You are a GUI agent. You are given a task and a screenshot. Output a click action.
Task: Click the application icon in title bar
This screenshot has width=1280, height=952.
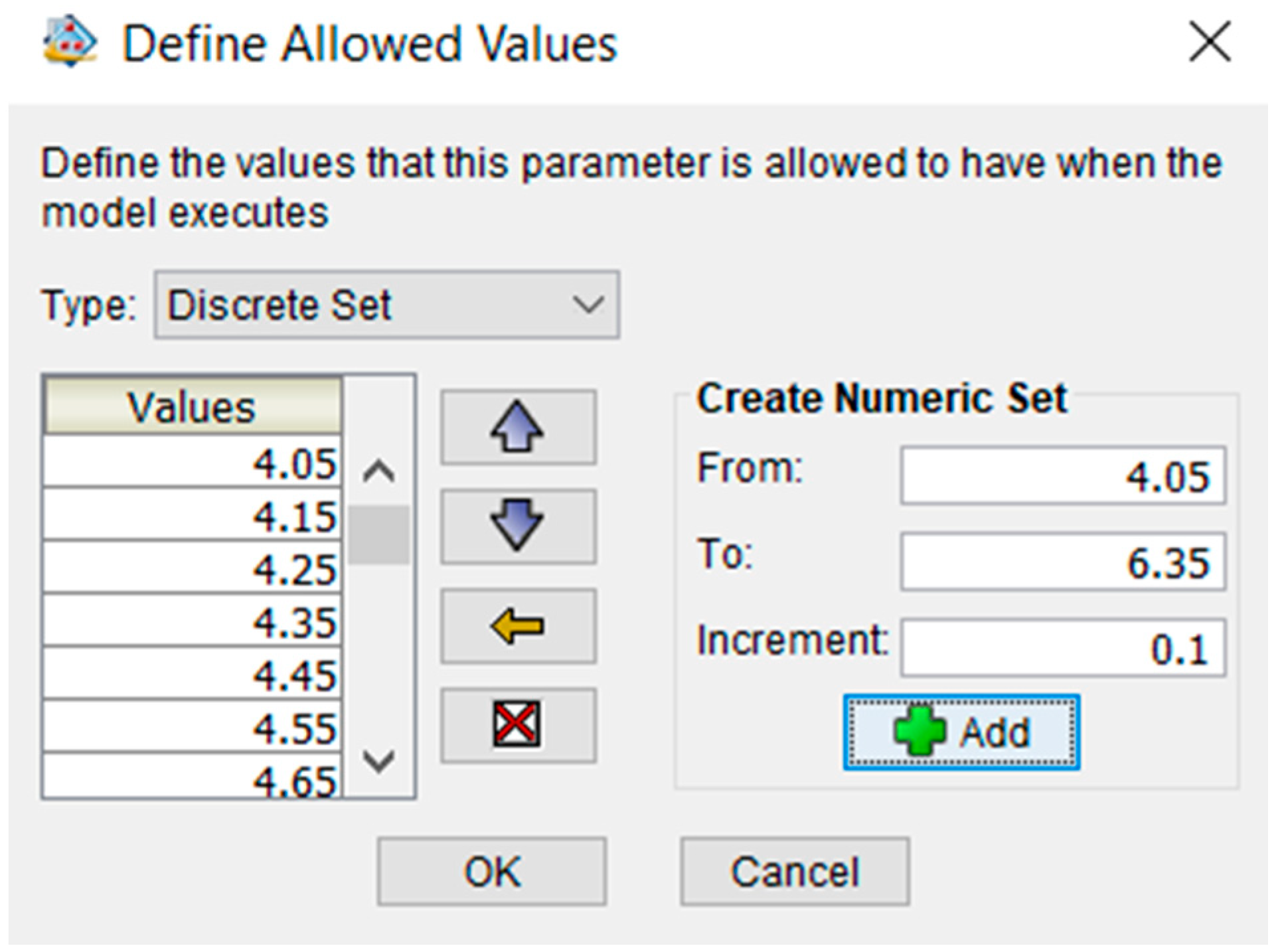pos(69,43)
